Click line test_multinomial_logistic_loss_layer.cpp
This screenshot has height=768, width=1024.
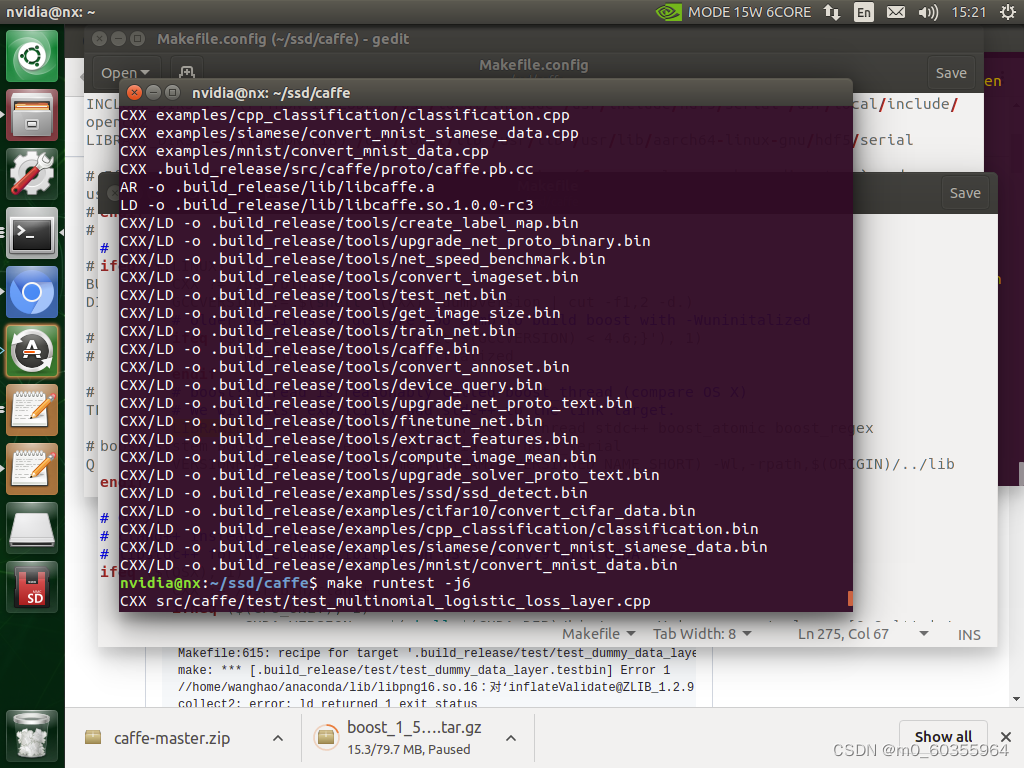[x=385, y=601]
